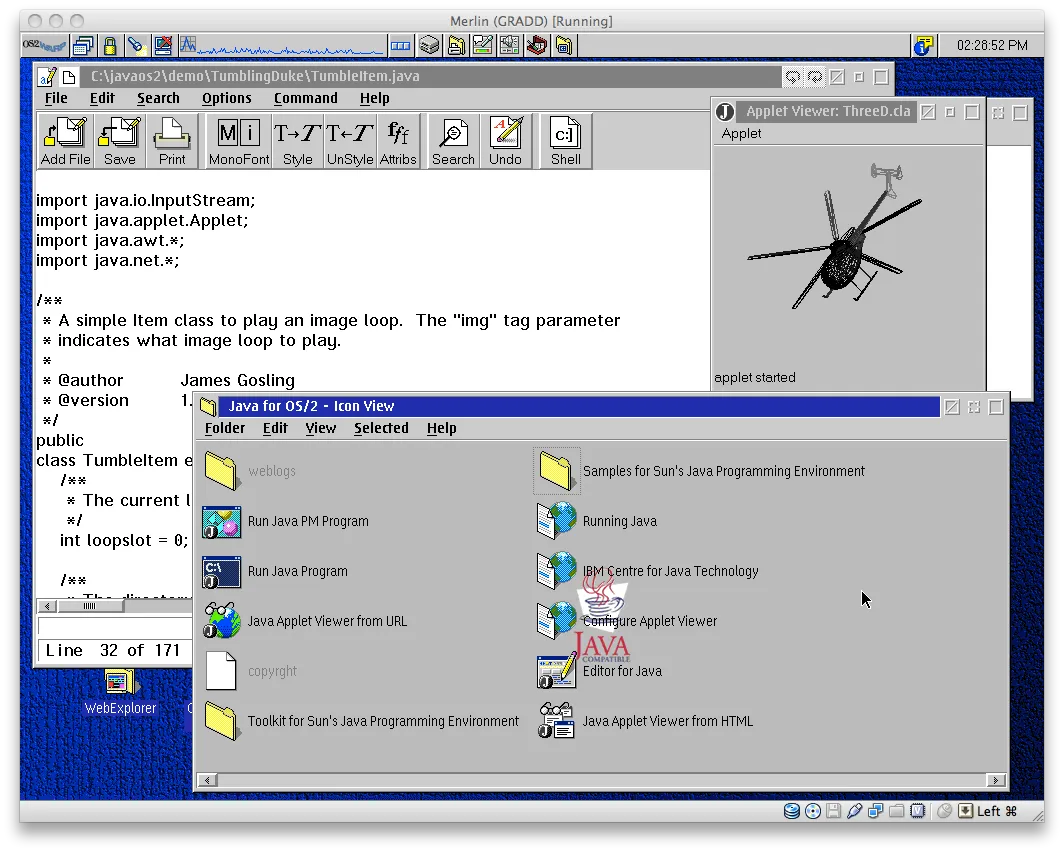Open the Toolkit for Sun's Java Programming Environment folder
1064x852 pixels.
[221, 721]
